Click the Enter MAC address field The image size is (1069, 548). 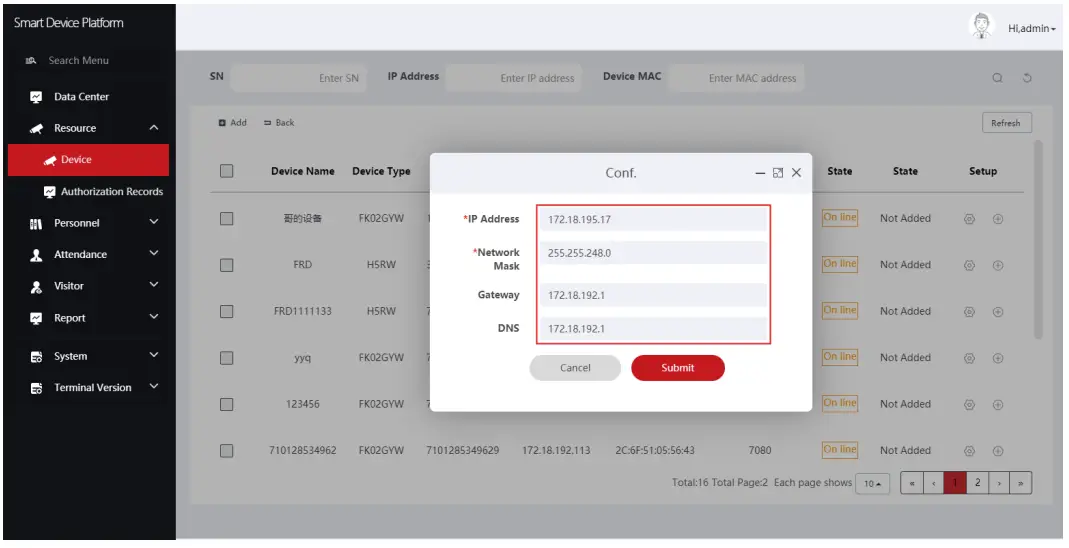tap(736, 78)
